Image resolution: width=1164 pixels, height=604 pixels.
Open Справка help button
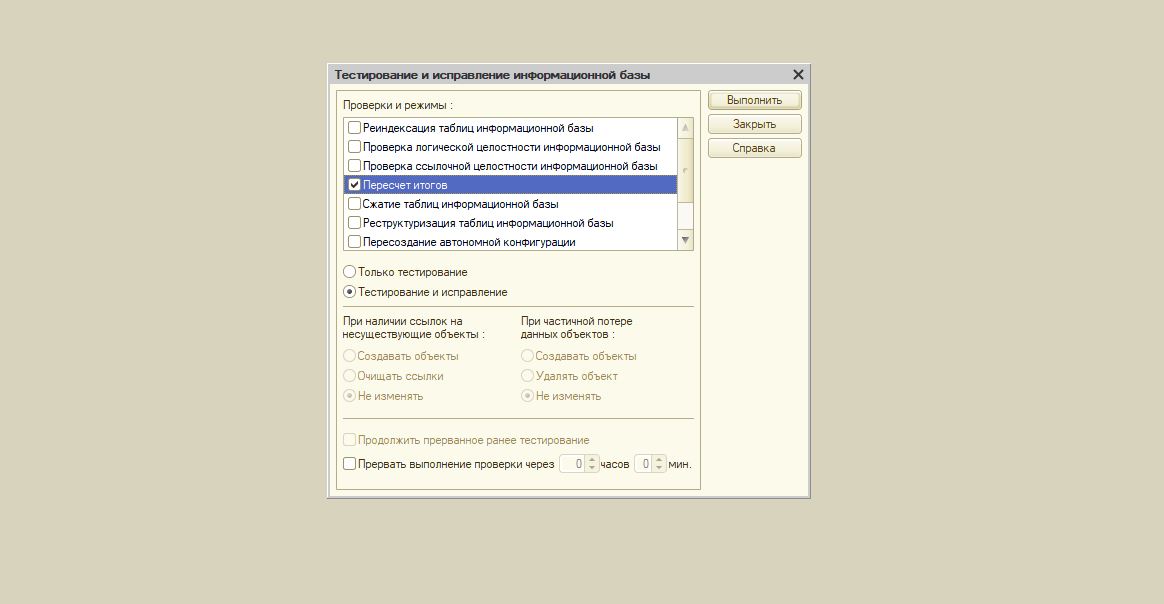[754, 148]
